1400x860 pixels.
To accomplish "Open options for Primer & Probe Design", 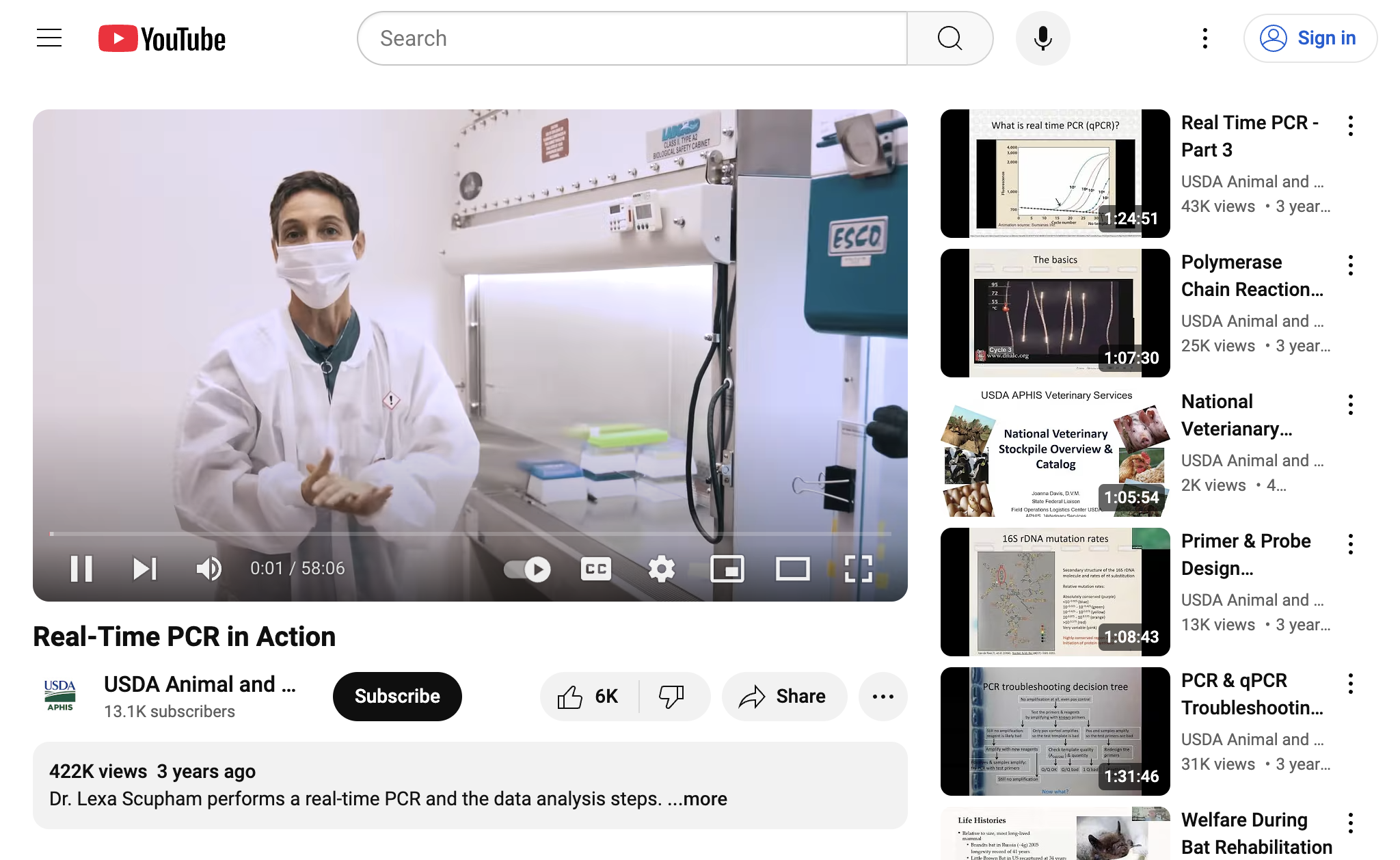I will 1350,544.
